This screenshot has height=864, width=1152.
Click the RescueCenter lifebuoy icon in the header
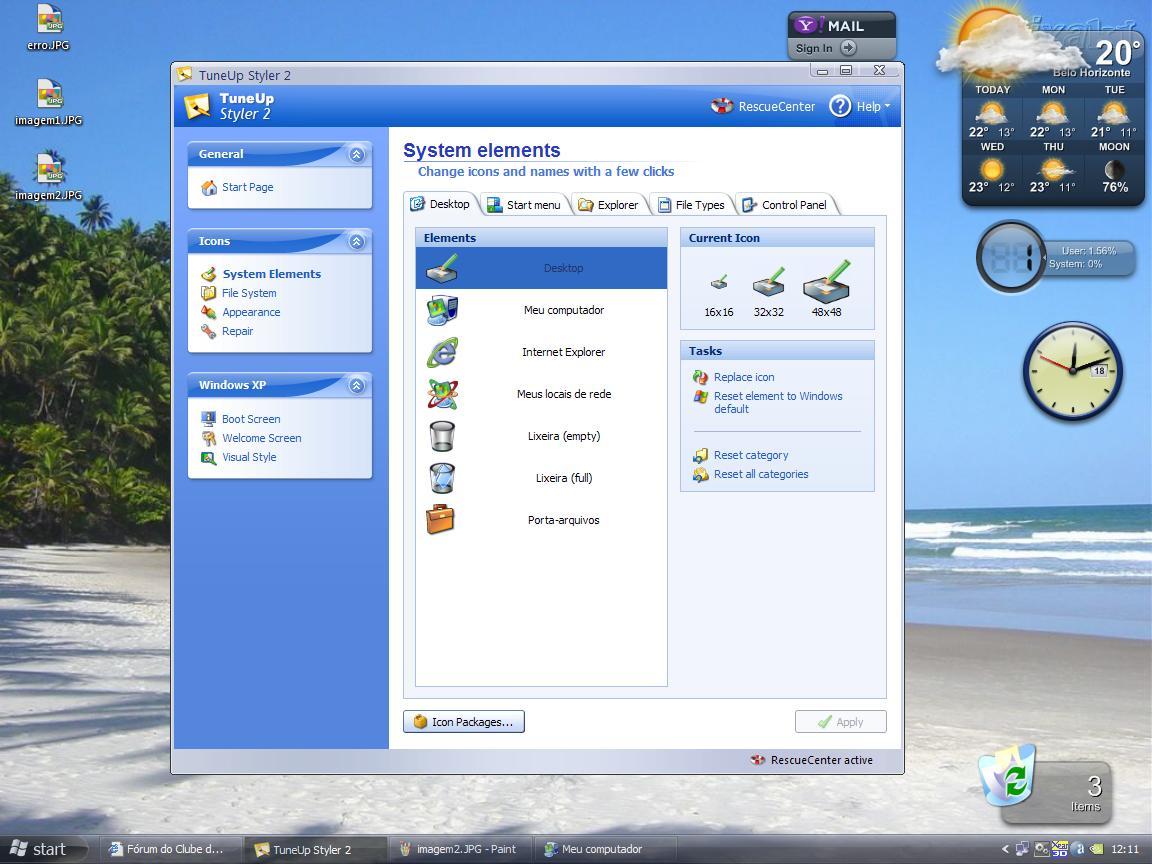[721, 107]
